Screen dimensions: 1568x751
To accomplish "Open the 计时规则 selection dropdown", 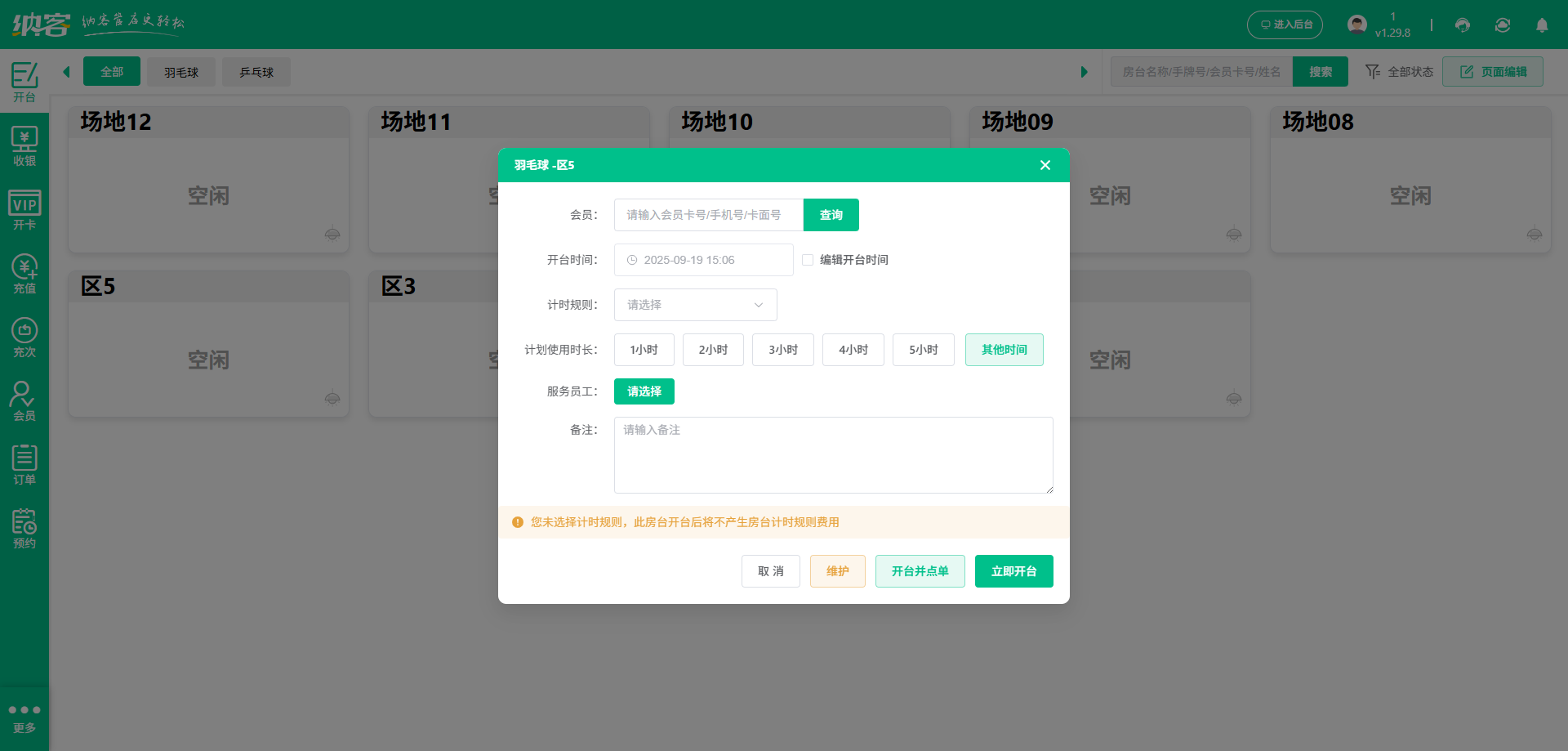I will [695, 304].
